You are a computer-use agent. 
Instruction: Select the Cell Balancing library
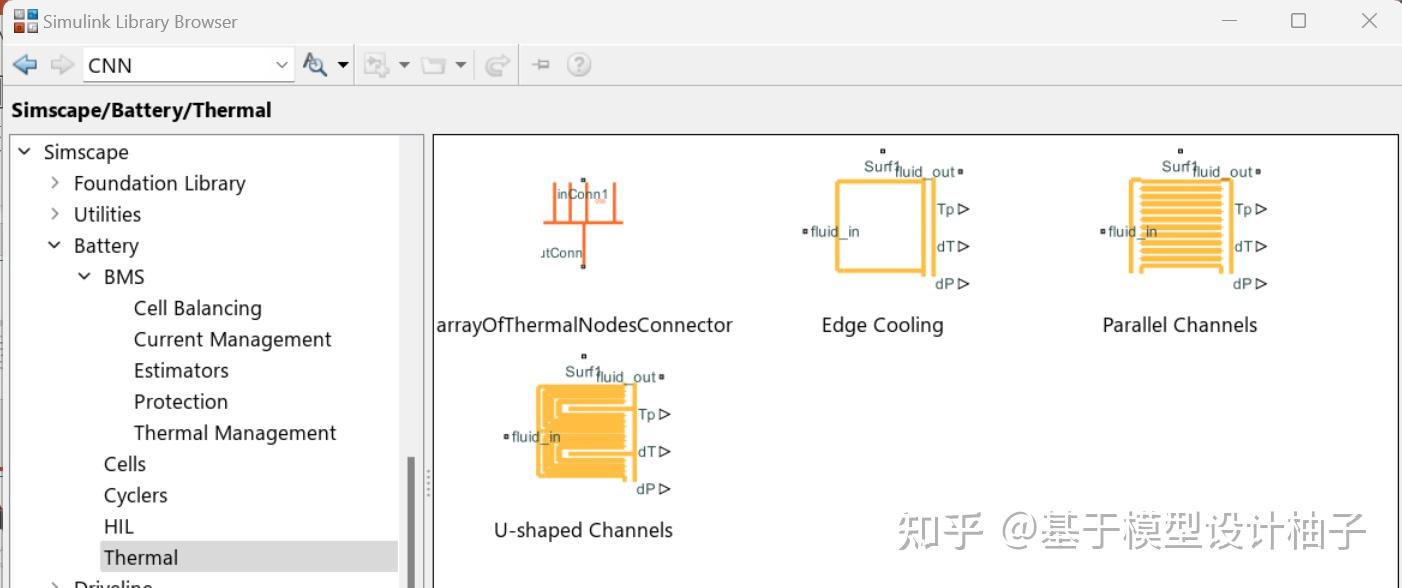197,308
